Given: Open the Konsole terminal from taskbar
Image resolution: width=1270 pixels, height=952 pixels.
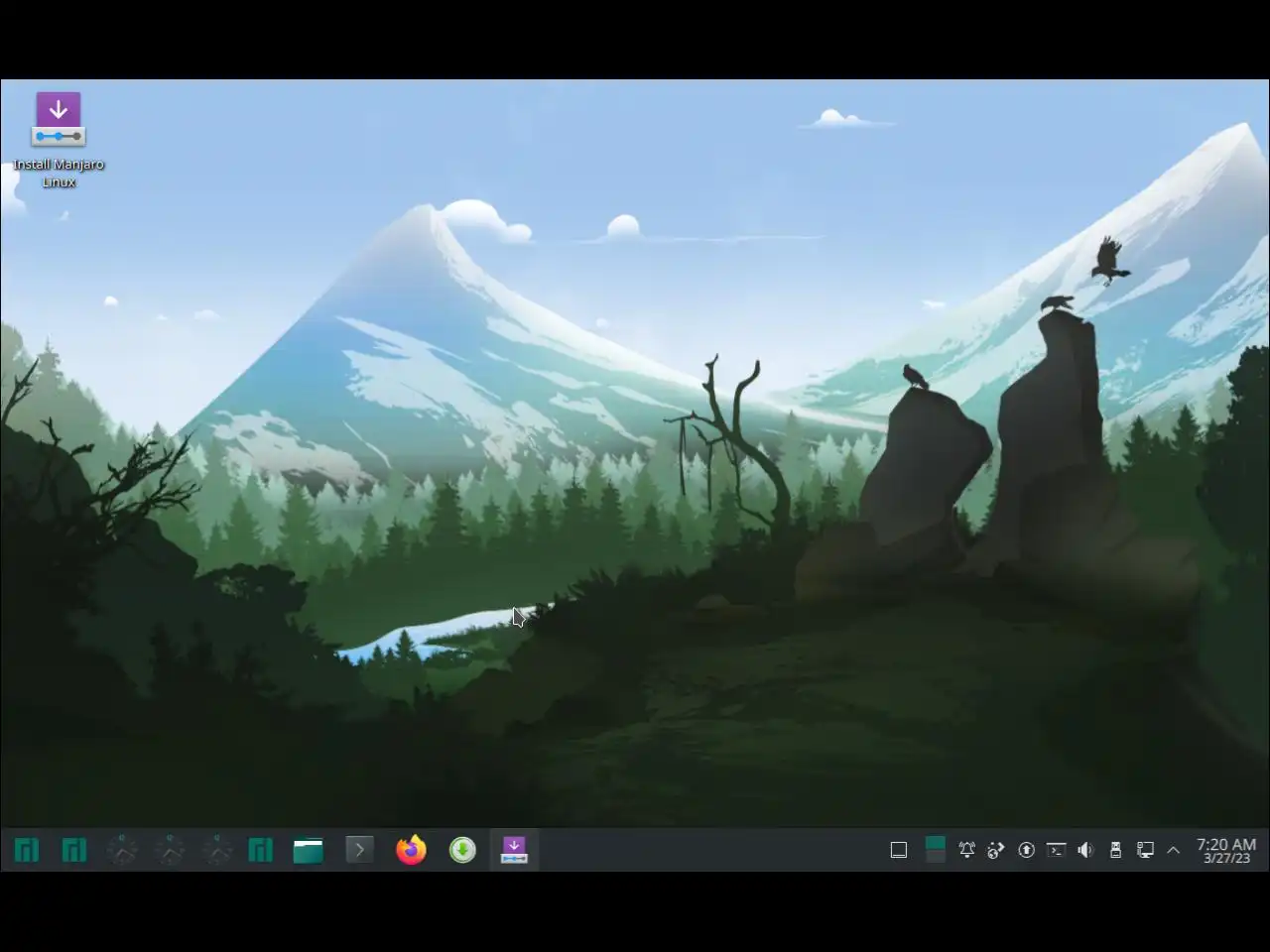Looking at the screenshot, I should click(x=359, y=850).
